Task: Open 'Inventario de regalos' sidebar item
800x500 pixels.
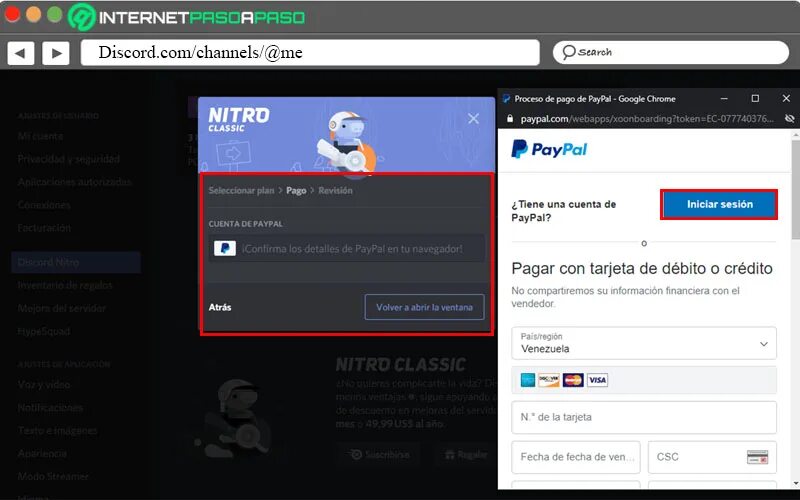Action: tap(65, 285)
